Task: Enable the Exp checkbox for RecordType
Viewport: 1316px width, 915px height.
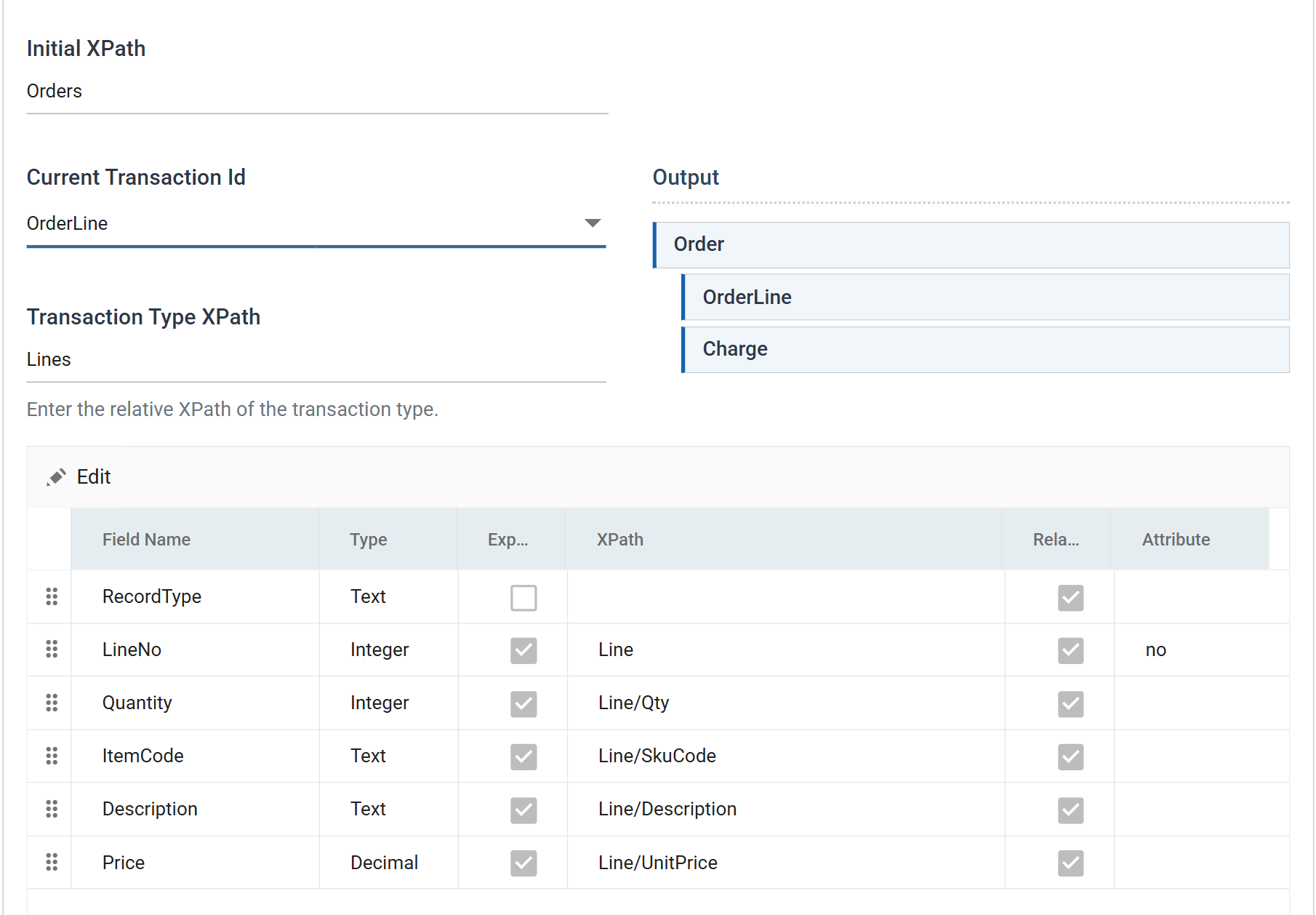Action: [523, 598]
